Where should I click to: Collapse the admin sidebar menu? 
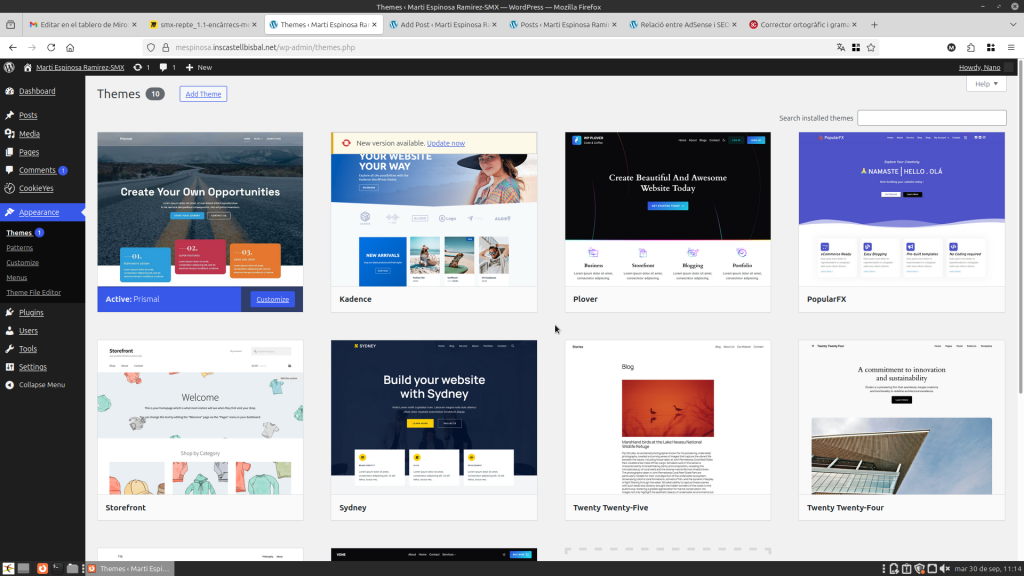[41, 384]
